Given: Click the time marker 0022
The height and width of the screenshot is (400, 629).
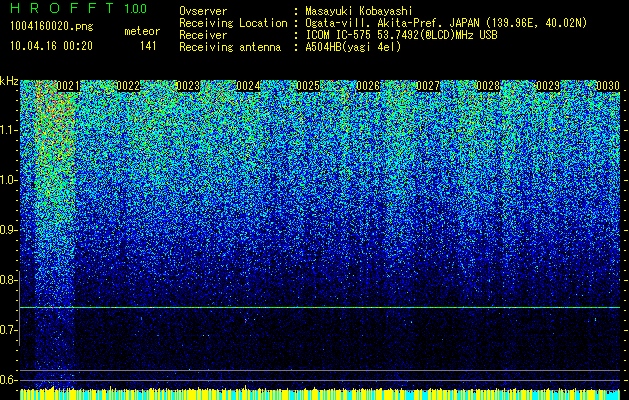Looking at the screenshot, I should coord(128,86).
